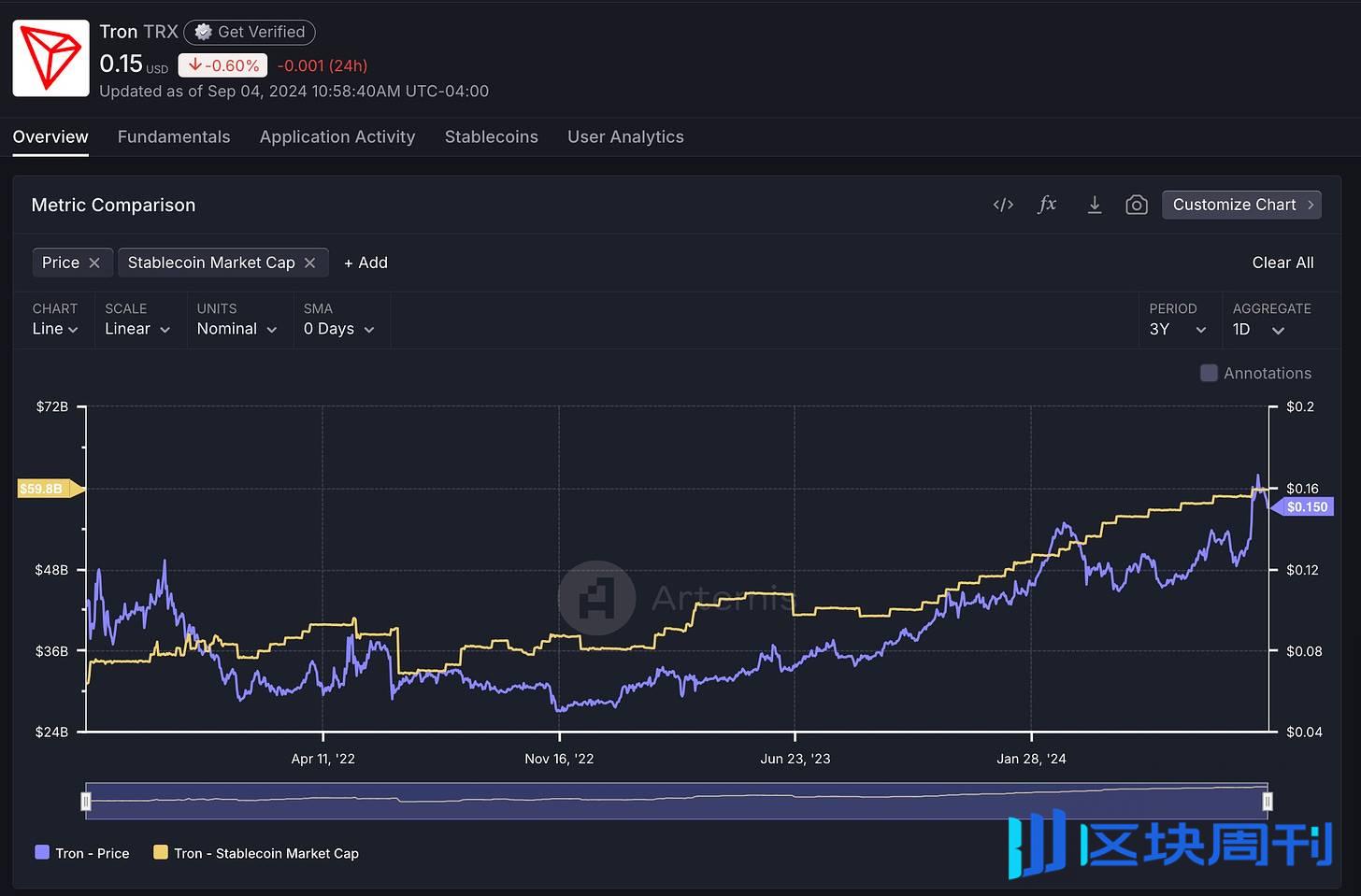Click the embed code icon

tap(1003, 205)
